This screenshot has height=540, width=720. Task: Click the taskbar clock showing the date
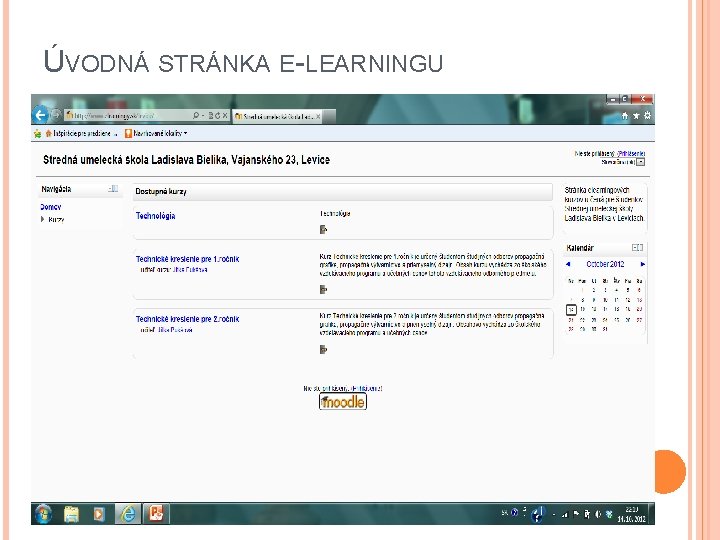pos(632,514)
